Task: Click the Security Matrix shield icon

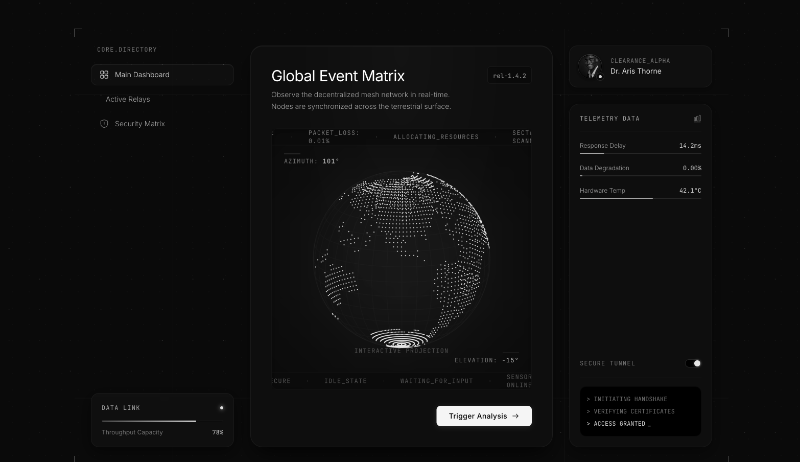Action: 104,124
